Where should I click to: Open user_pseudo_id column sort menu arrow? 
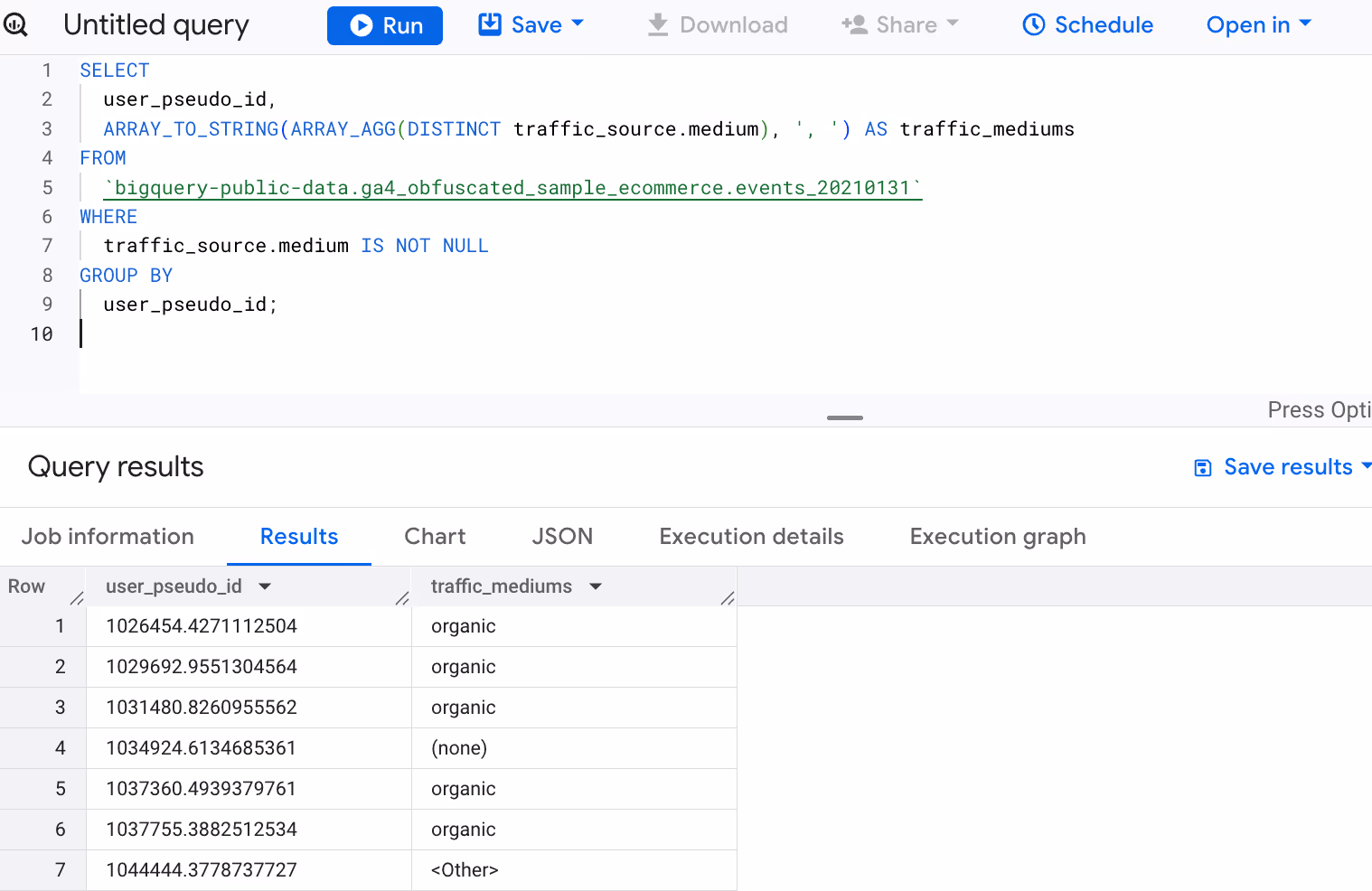pos(265,586)
